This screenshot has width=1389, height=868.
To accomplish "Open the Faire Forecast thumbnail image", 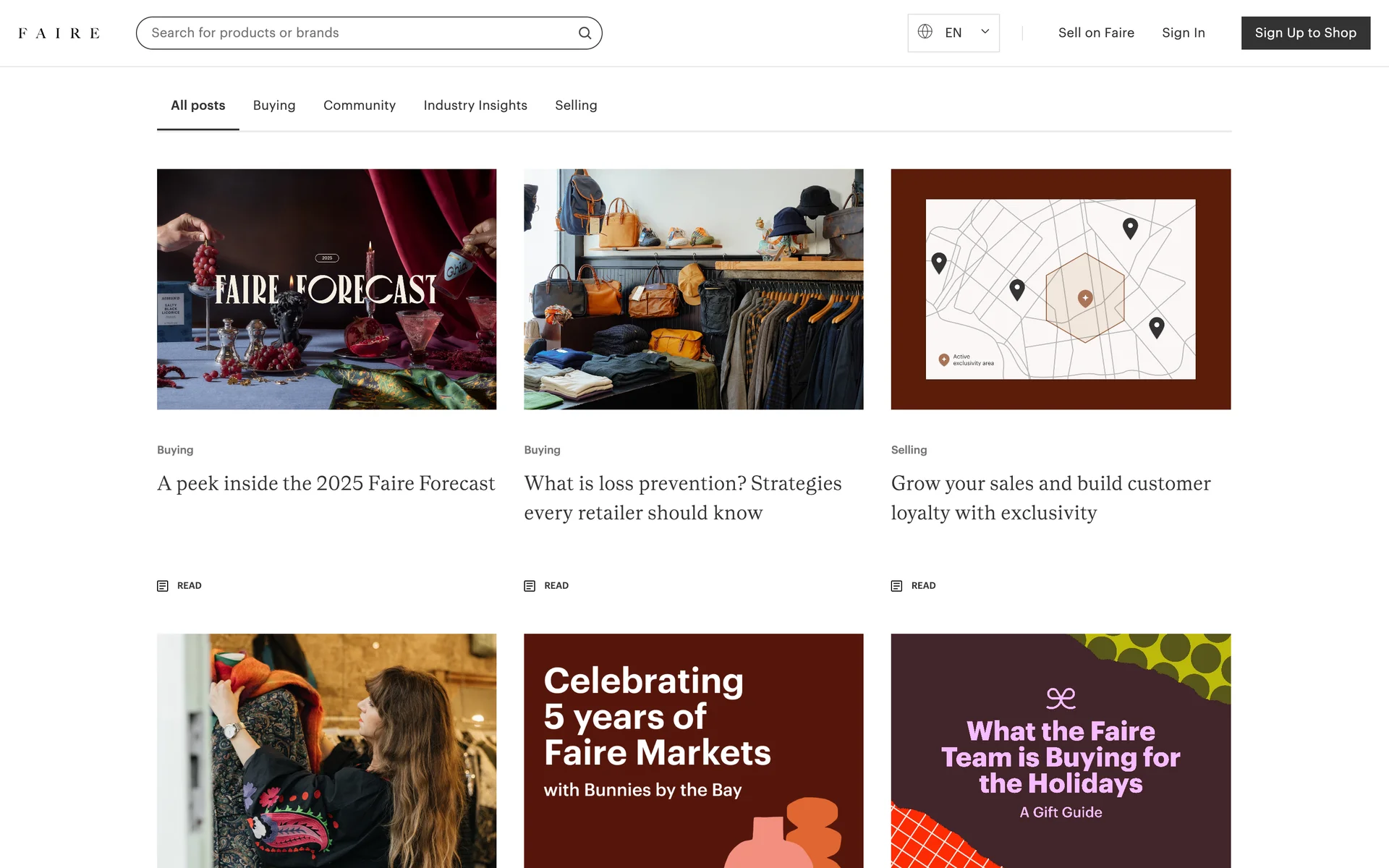I will pos(326,289).
